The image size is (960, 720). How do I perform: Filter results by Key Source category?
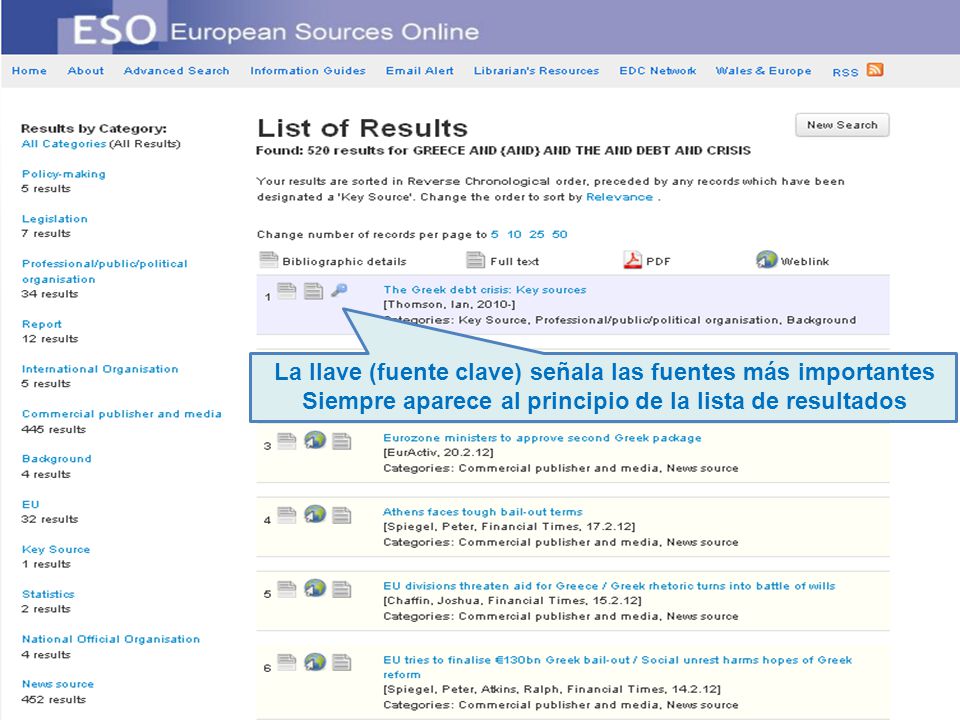(x=56, y=549)
